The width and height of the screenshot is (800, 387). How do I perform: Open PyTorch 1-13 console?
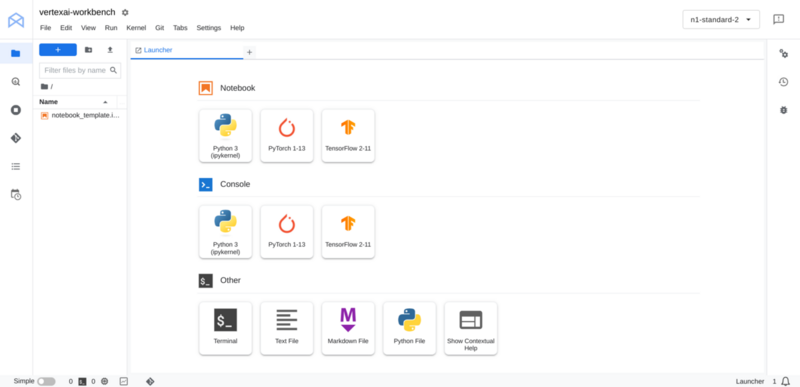287,232
